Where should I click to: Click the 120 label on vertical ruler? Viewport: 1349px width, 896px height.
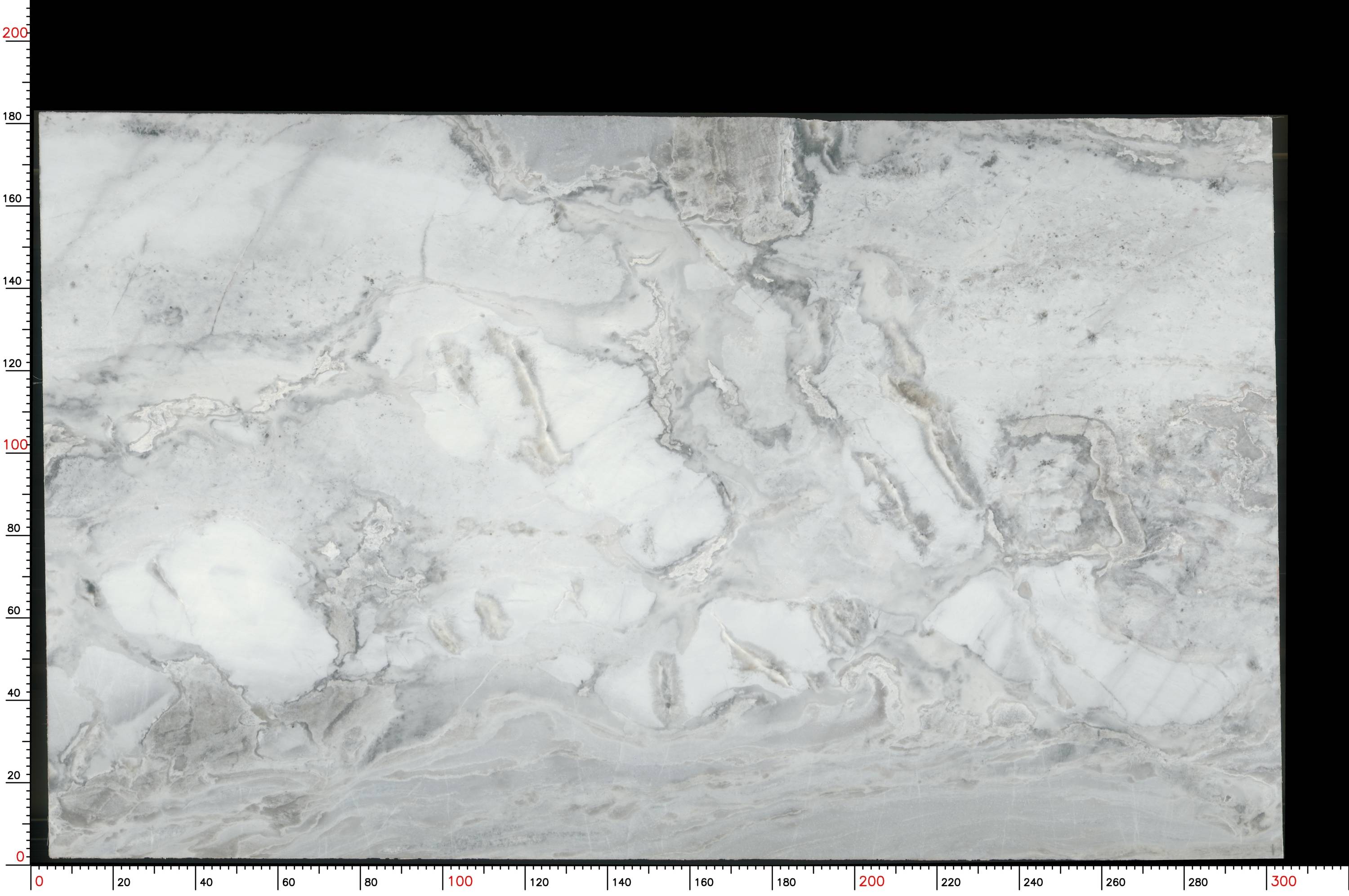[13, 363]
